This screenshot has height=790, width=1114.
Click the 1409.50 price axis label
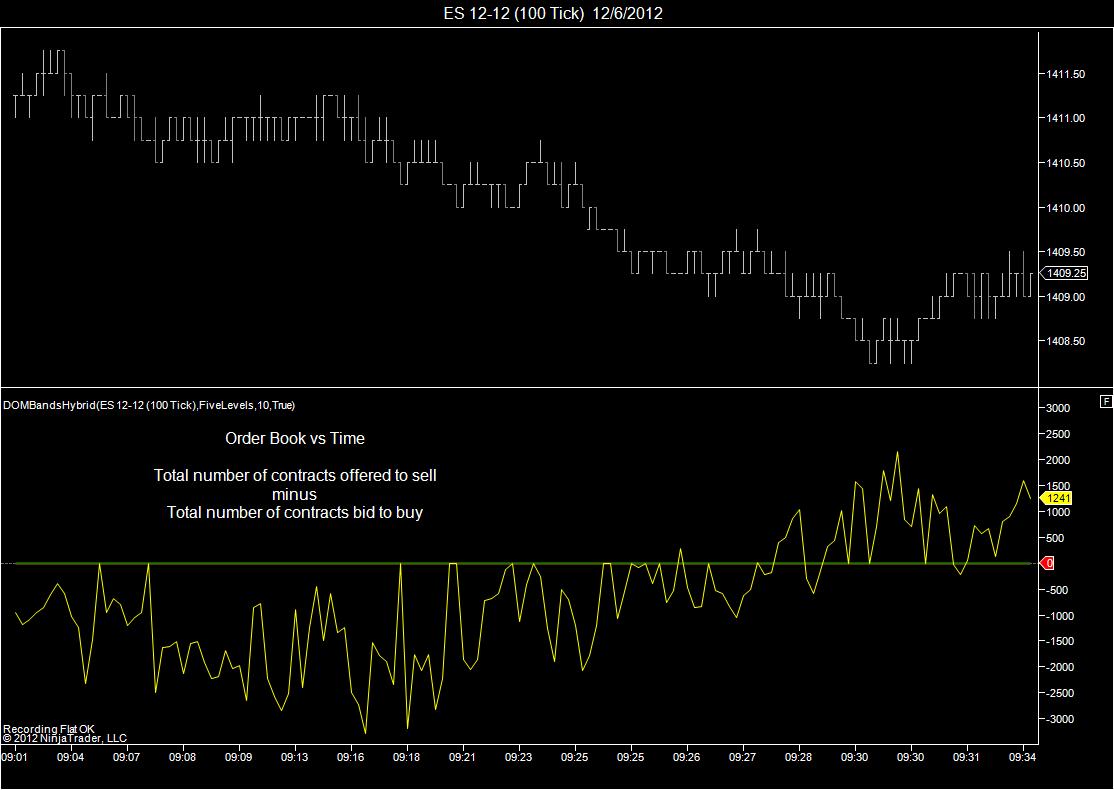1065,251
